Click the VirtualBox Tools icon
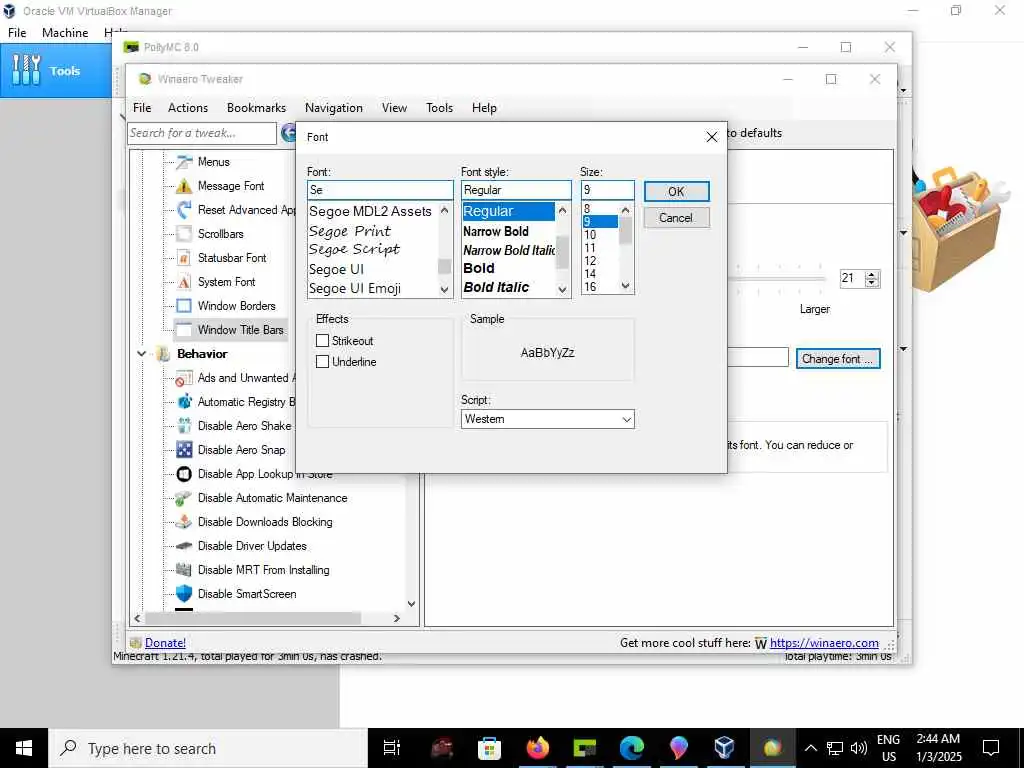 click(26, 71)
